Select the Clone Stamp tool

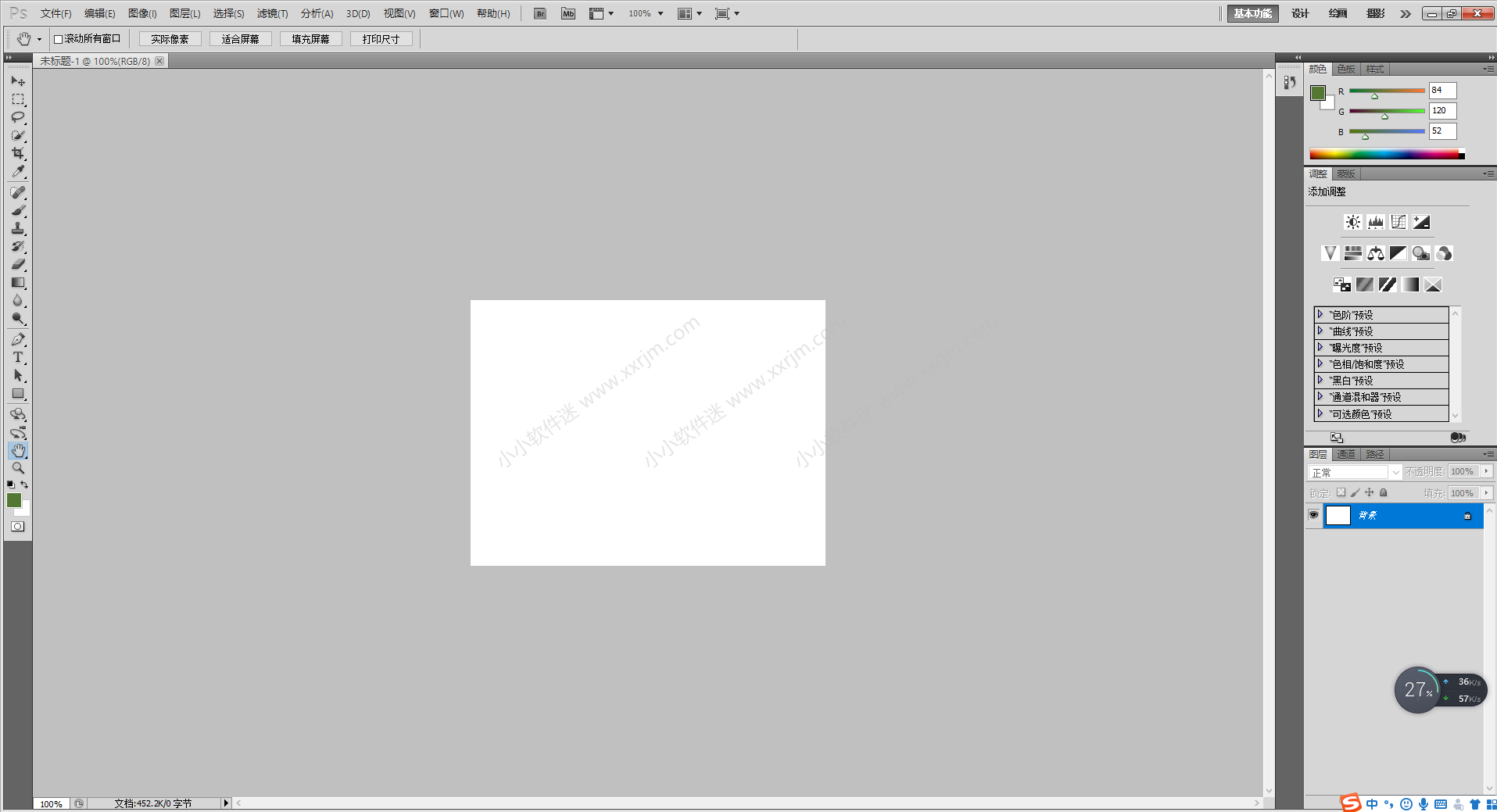(18, 228)
